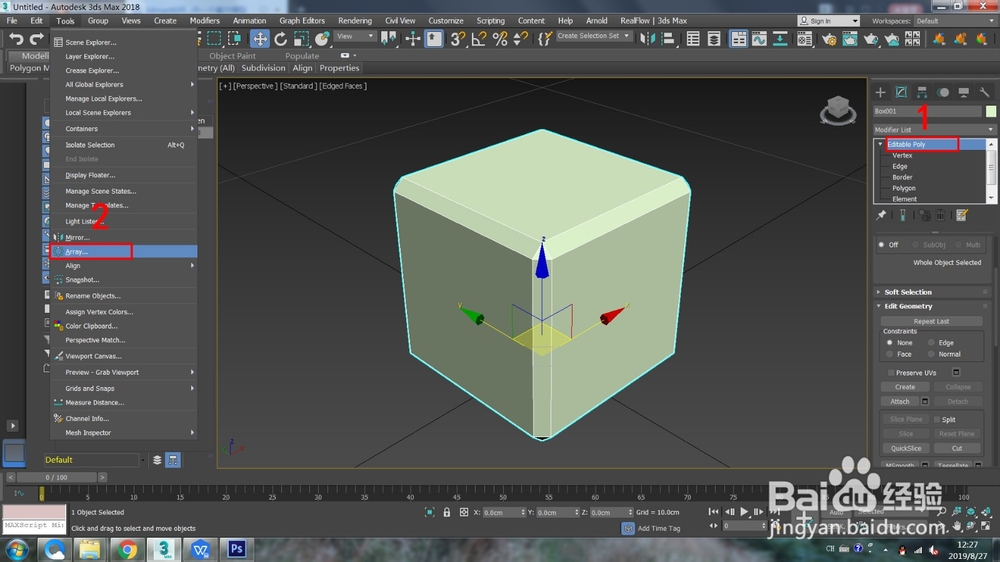The image size is (1000, 562).
Task: Open the Create tab in command panel
Action: (881, 92)
